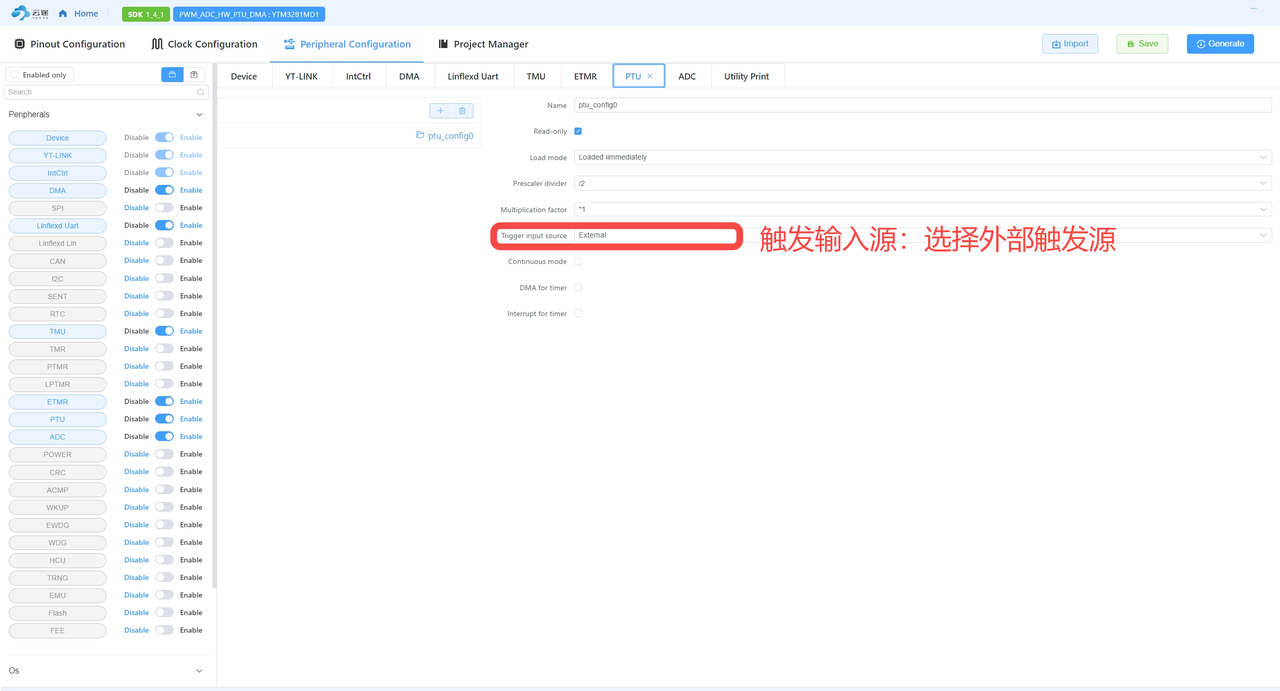1280x691 pixels.
Task: Click the Project Manager icon
Action: click(x=443, y=44)
